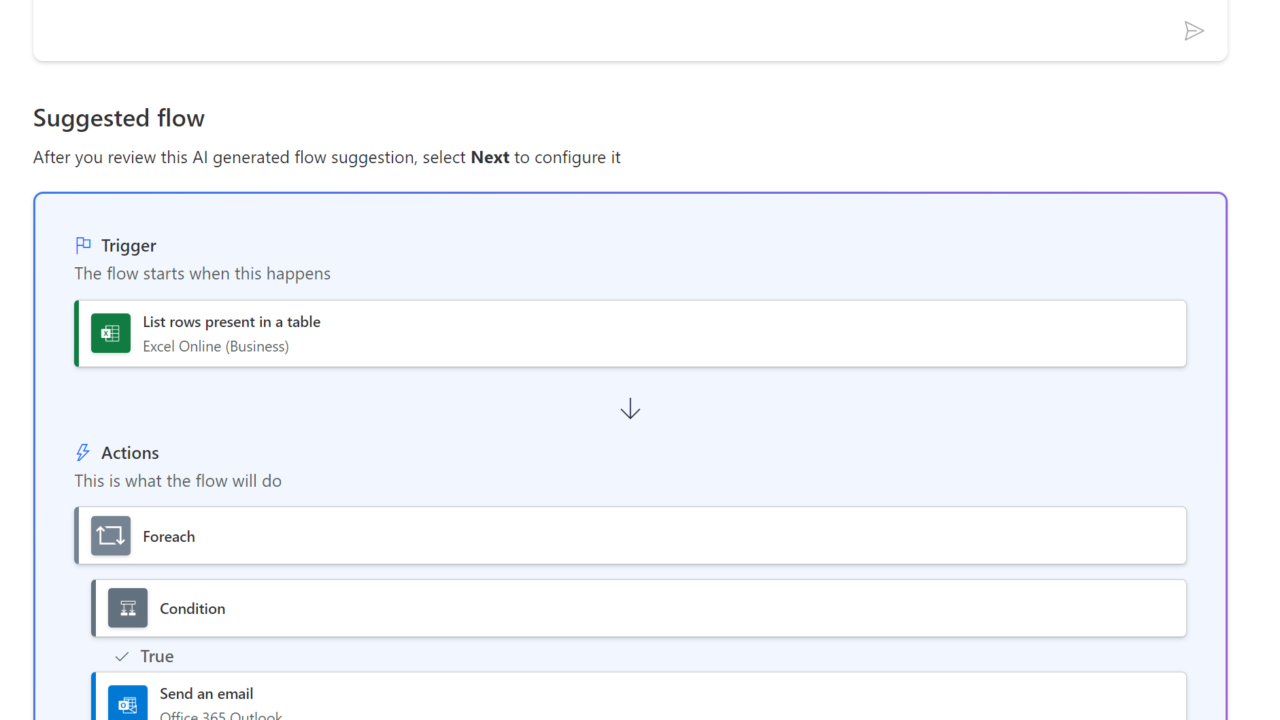
Task: Focus the prompt description input box
Action: (x=600, y=30)
